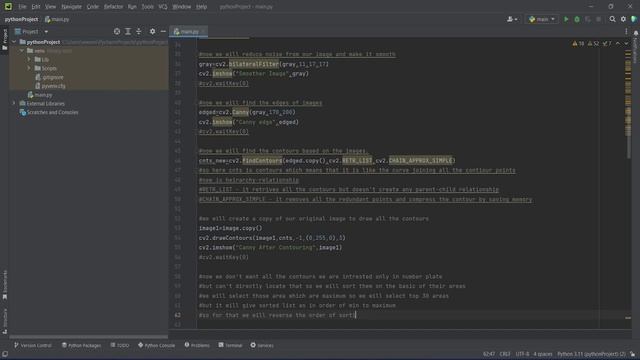Open the Python Packages tool window

pos(81,345)
